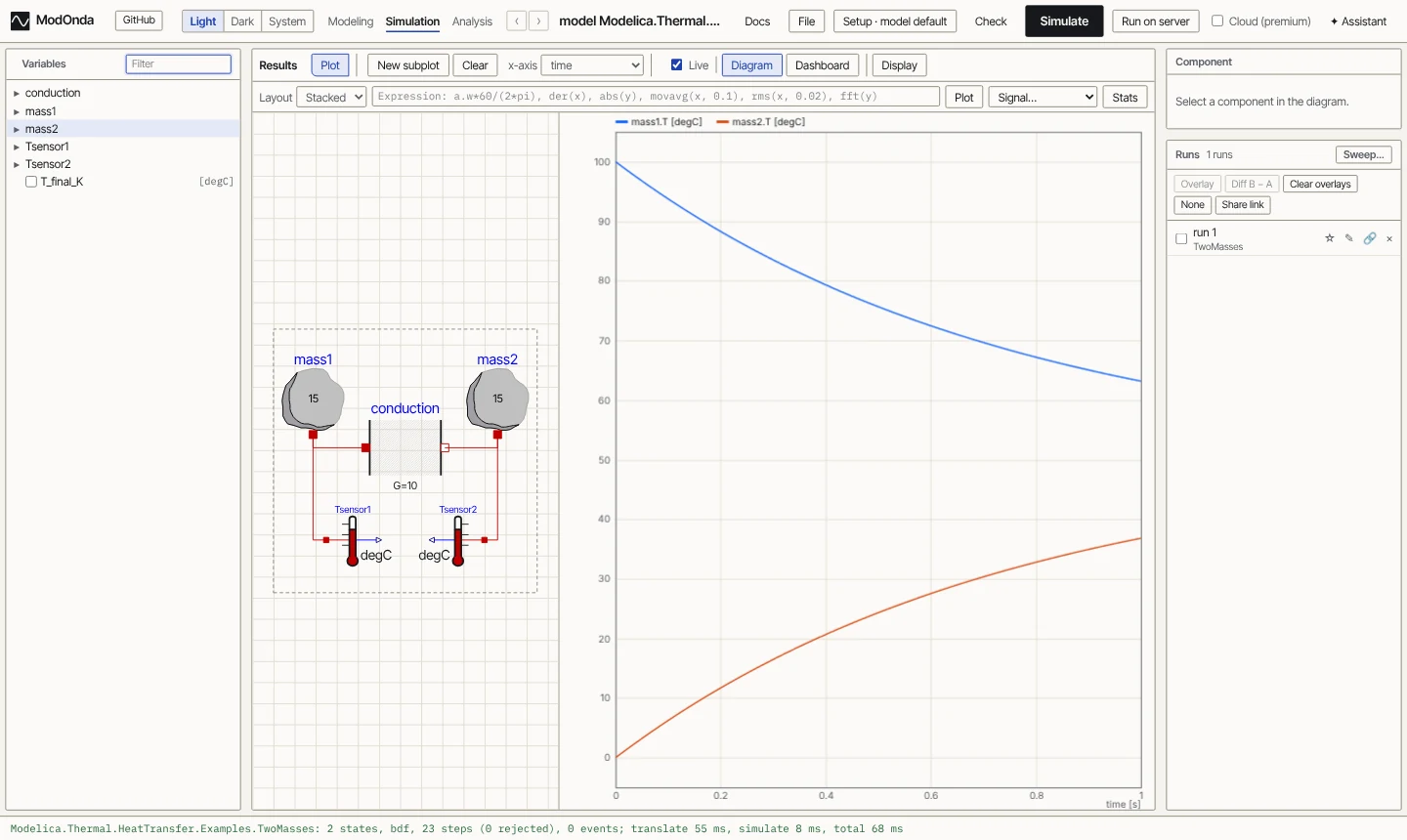The height and width of the screenshot is (840, 1407).
Task: Expand the mass1 variable tree node
Action: coord(17,112)
